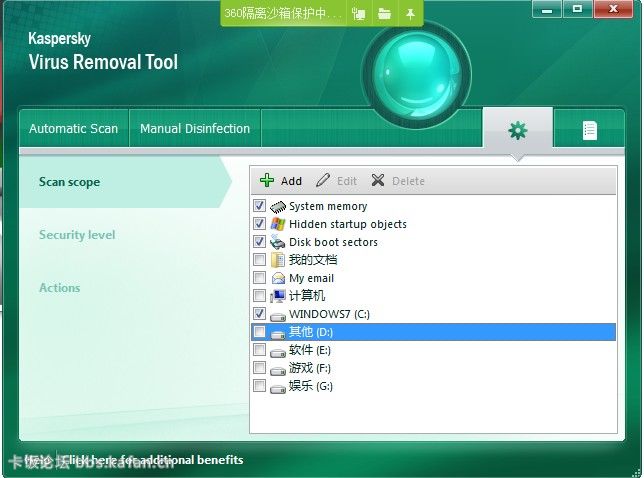Click the Edit button label
Viewport: 644px width, 478px height.
pos(347,181)
